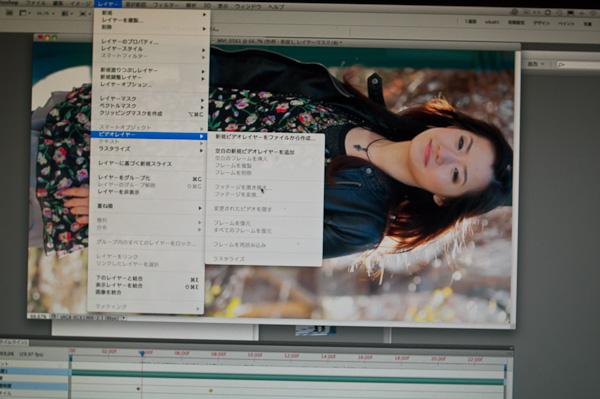Screen dimensions: 600x399
Task: Open the arrange documents icon dropdown
Action: [67, 13]
